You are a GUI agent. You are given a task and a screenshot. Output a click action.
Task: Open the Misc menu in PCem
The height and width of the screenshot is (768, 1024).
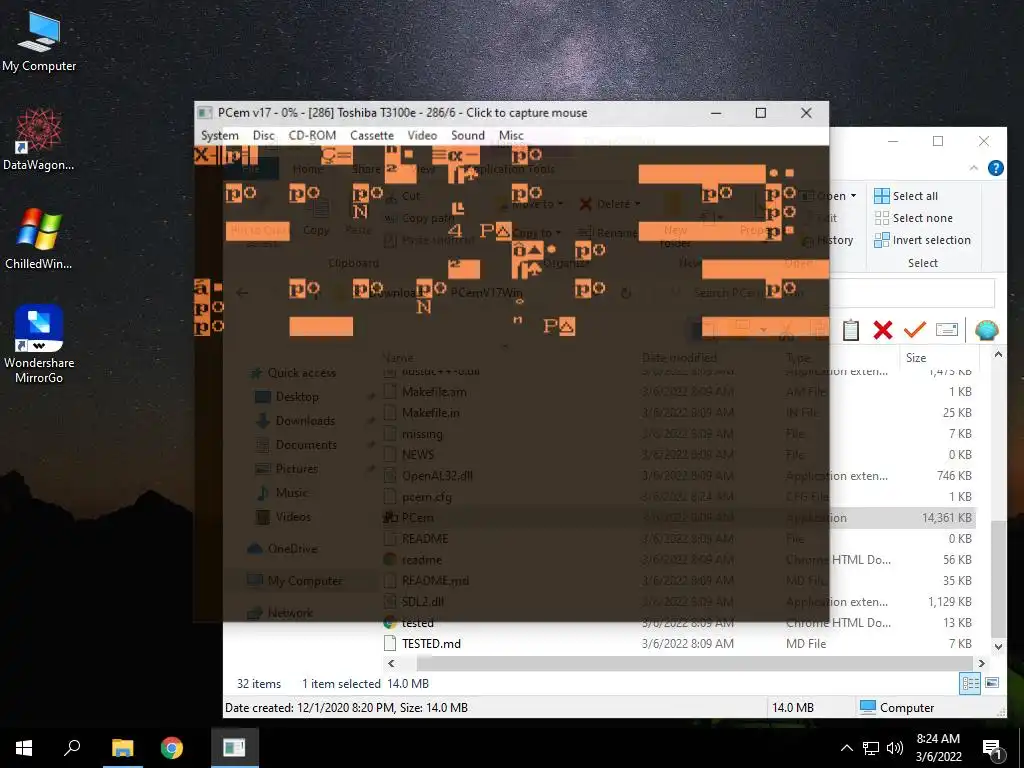point(511,135)
